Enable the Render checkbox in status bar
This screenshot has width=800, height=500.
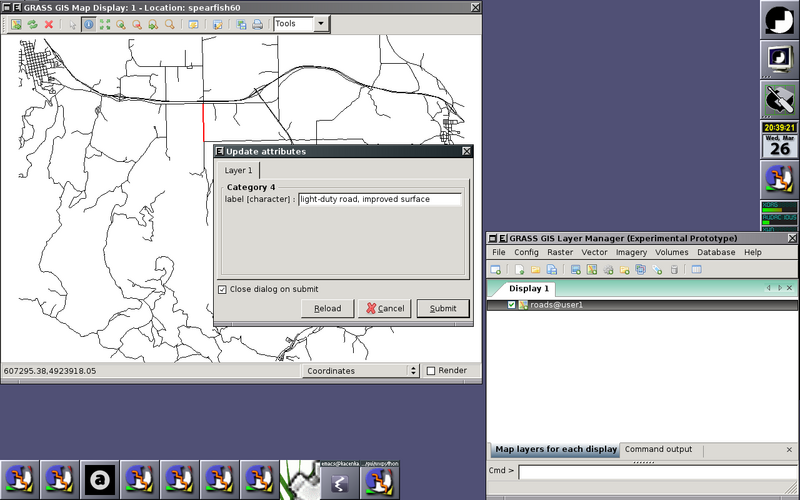pyautogui.click(x=431, y=371)
